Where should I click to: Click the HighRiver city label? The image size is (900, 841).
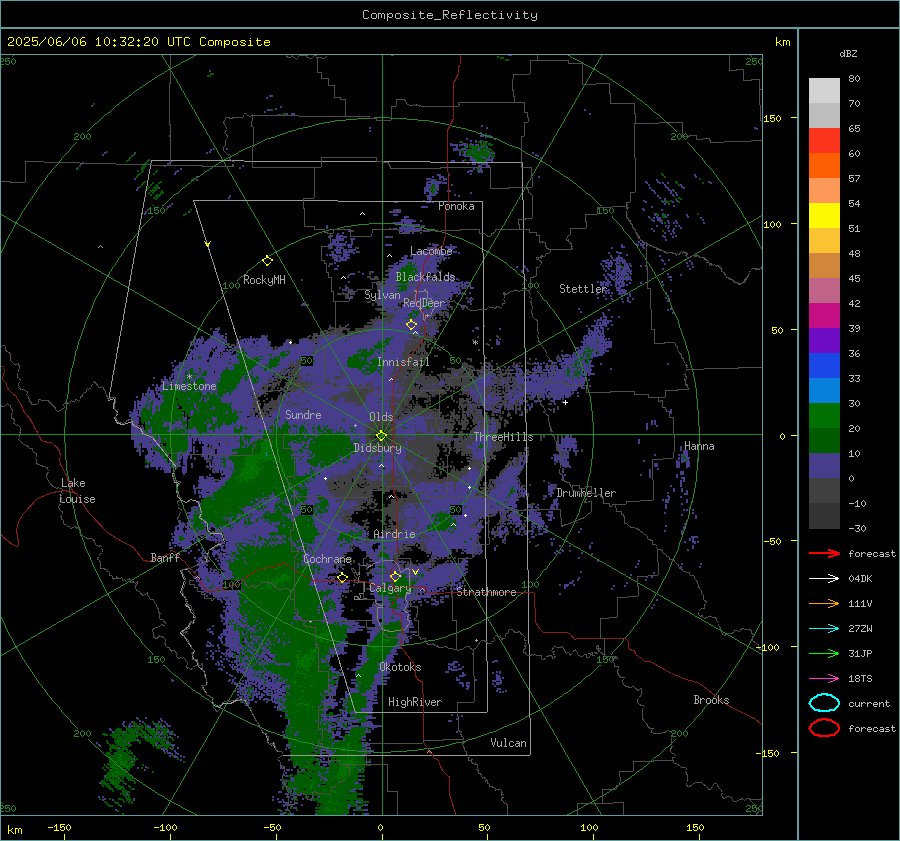(x=415, y=702)
